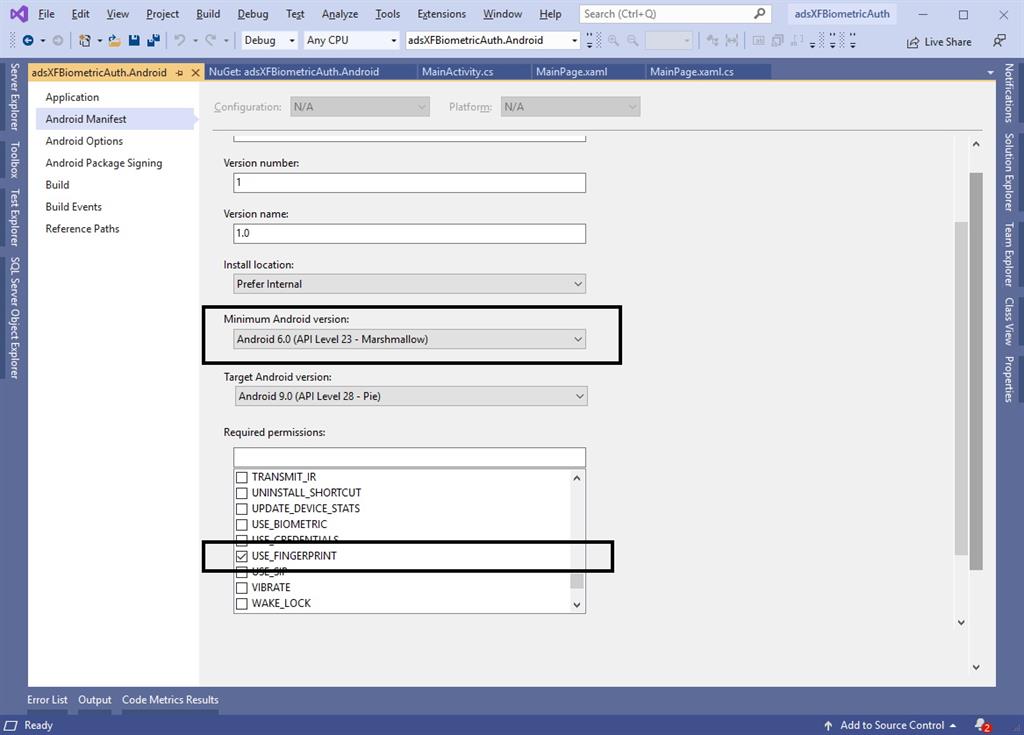Select the Android Options page

click(84, 141)
